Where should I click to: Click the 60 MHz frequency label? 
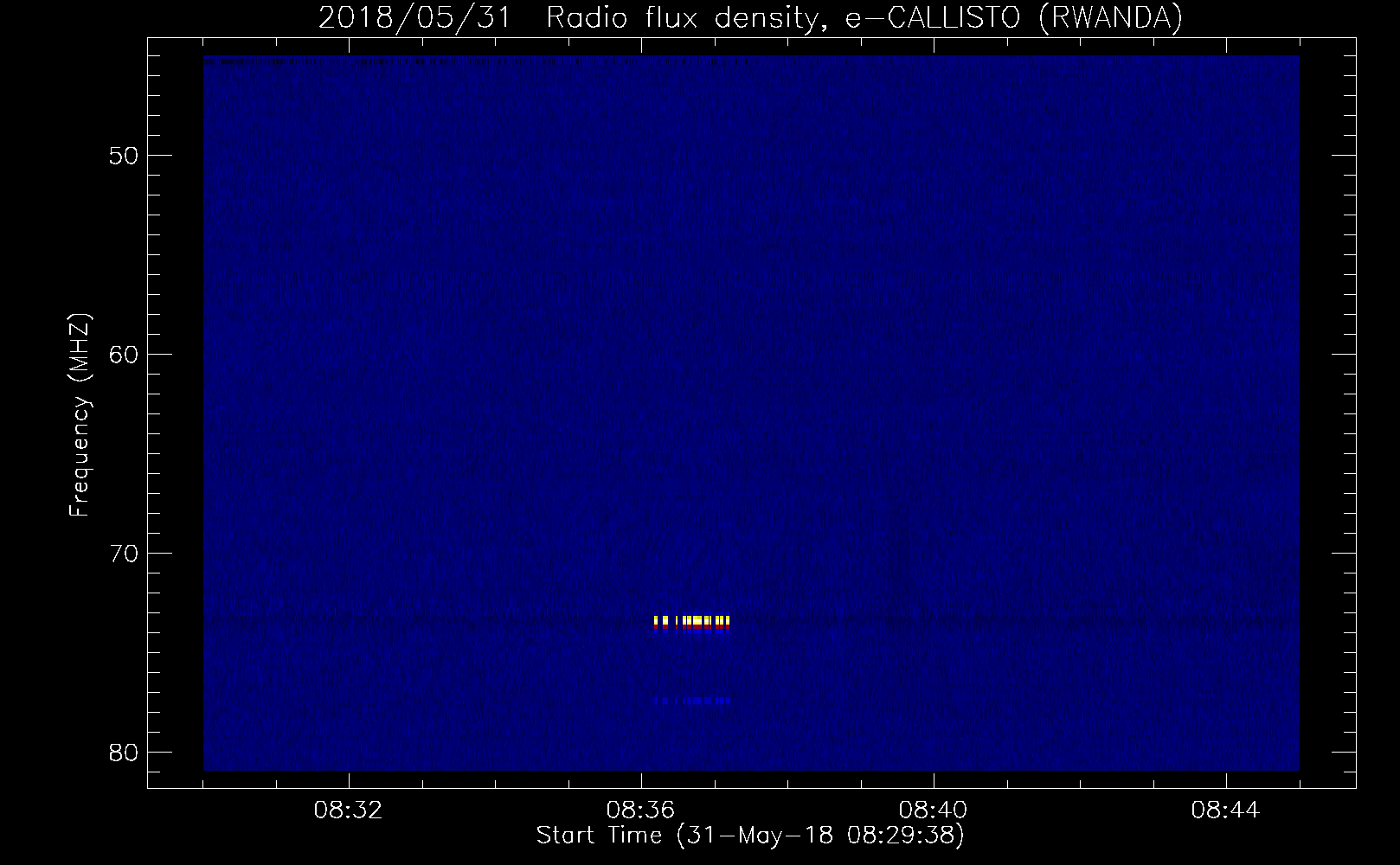122,354
